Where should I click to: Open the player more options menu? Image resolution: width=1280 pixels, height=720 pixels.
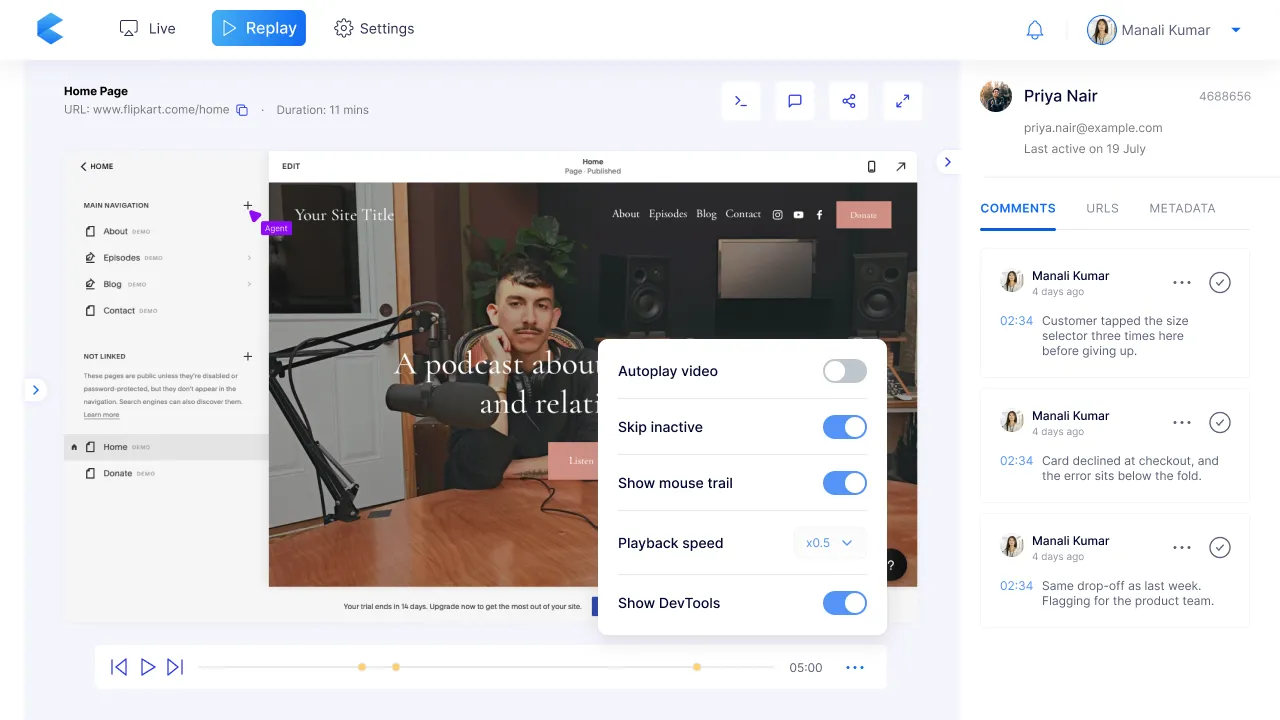click(x=855, y=668)
